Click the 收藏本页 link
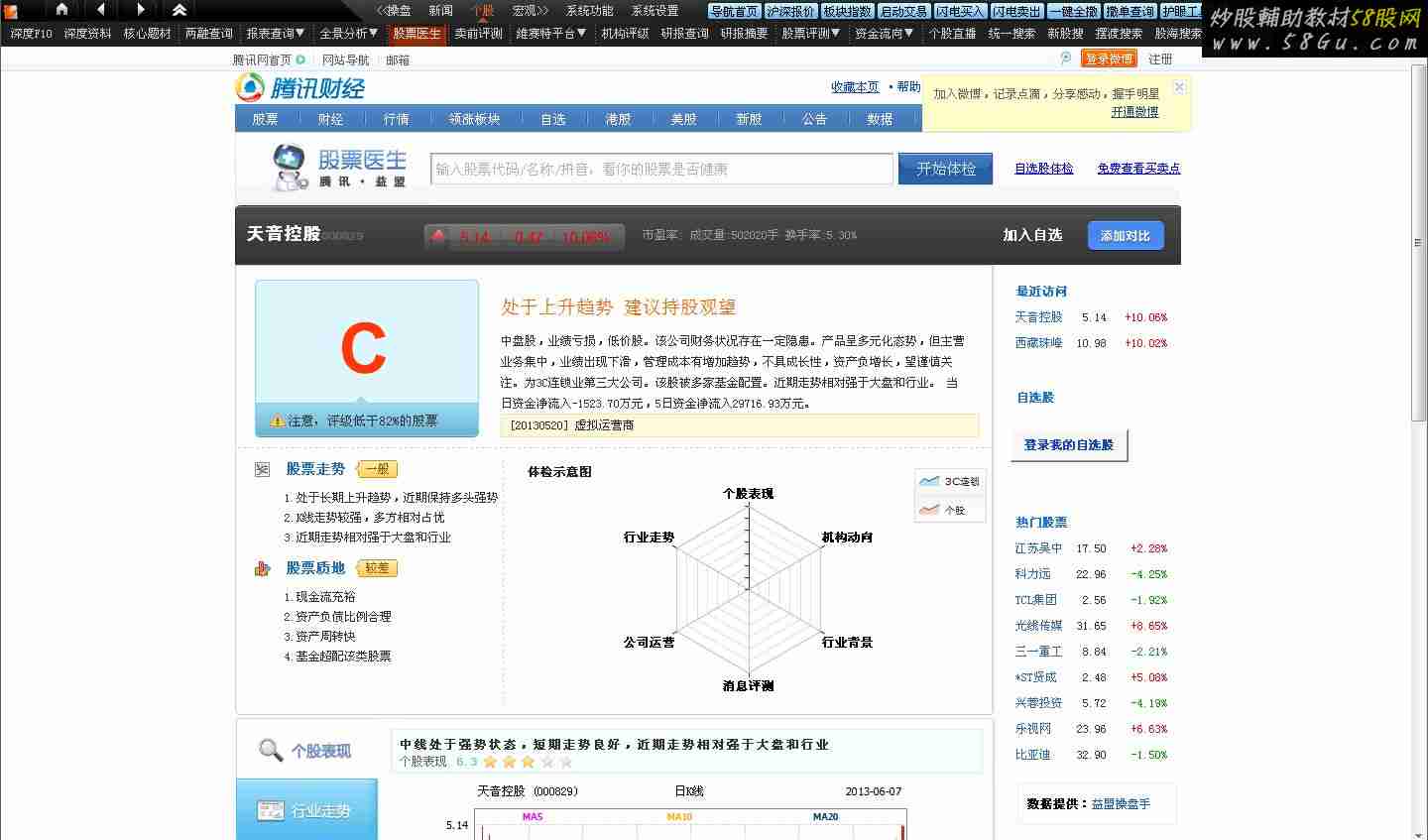Screen dimensions: 1428x840 pos(855,87)
